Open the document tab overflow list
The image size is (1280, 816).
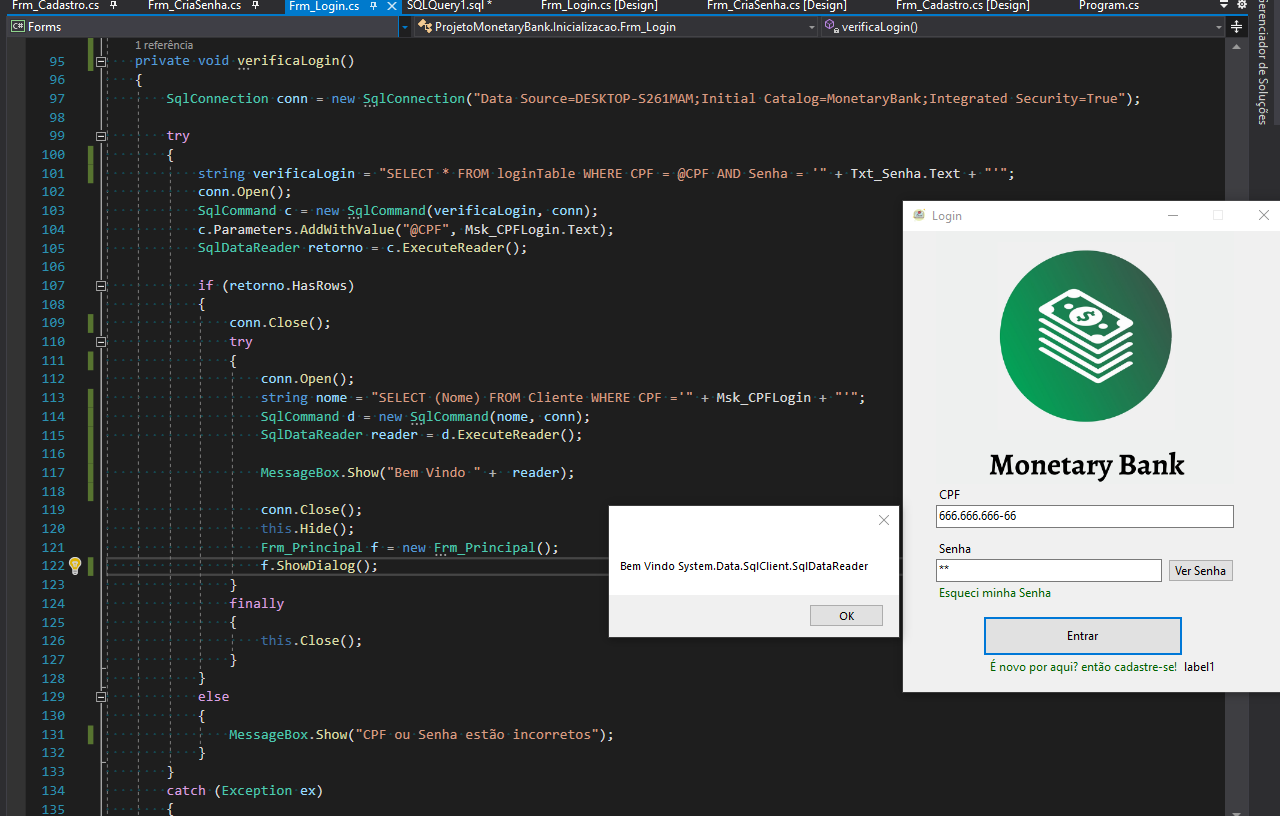pyautogui.click(x=1224, y=6)
